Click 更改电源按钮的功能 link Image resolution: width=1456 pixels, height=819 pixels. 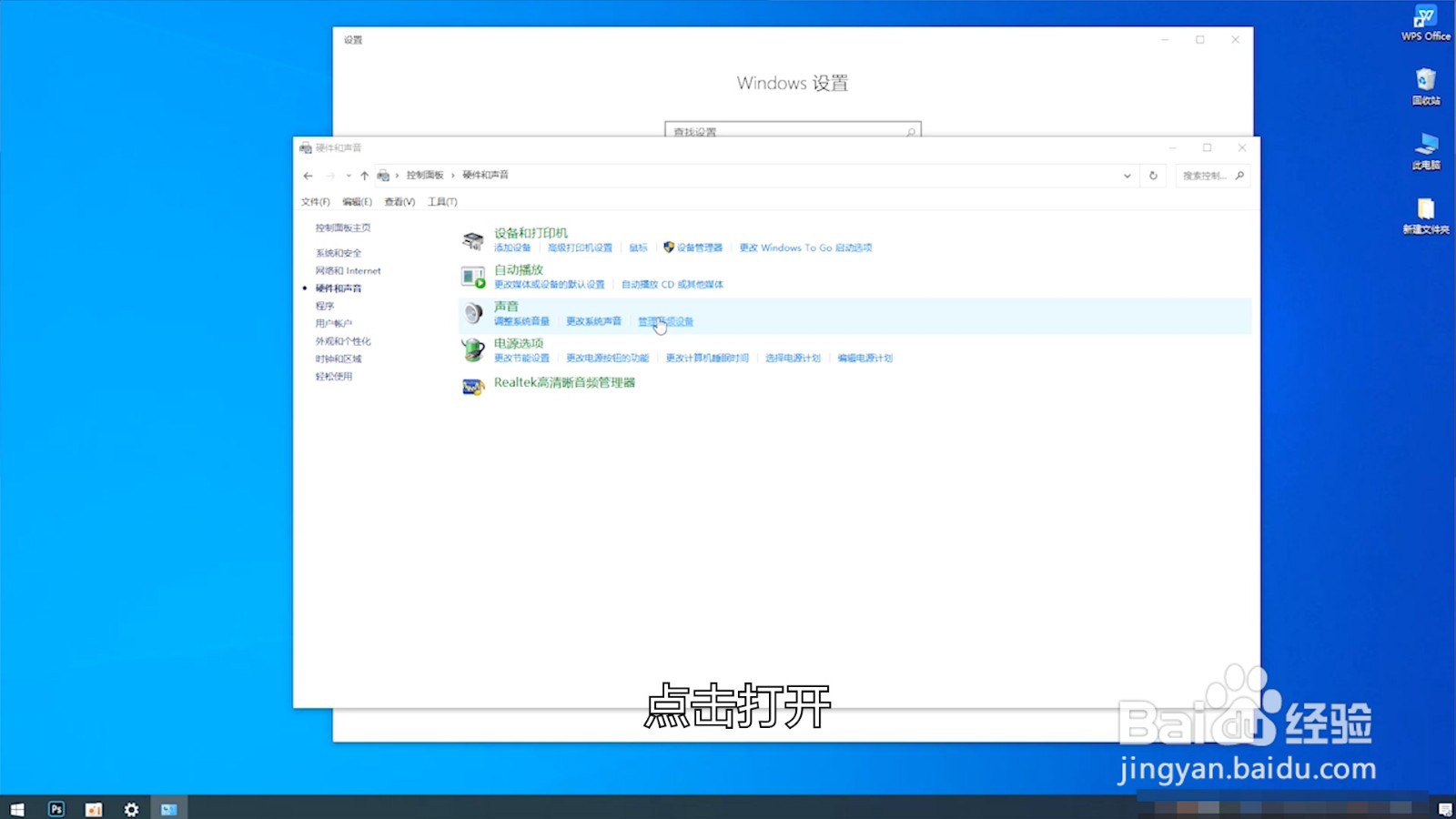tap(607, 359)
